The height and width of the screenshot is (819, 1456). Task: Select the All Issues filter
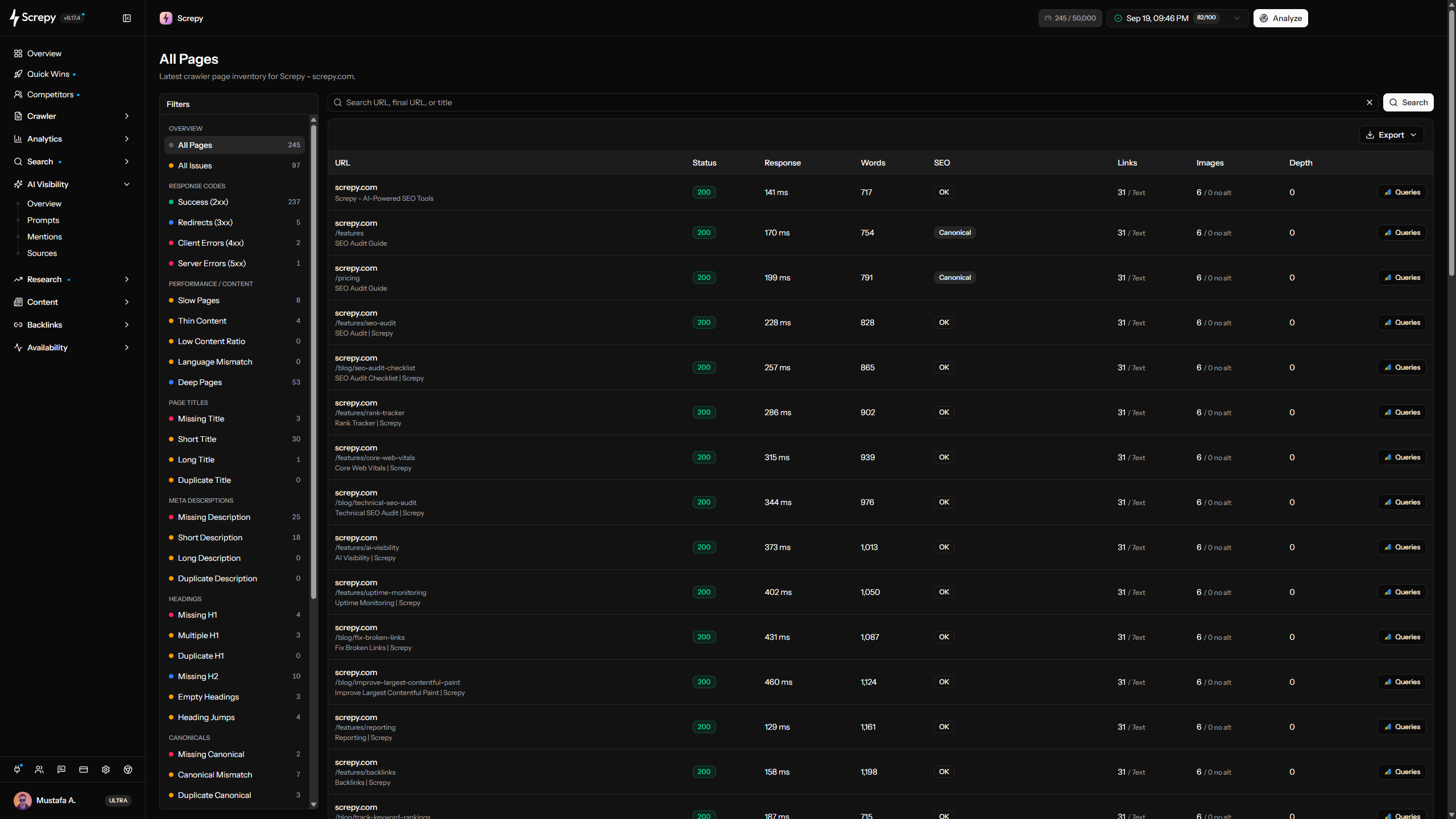(234, 166)
